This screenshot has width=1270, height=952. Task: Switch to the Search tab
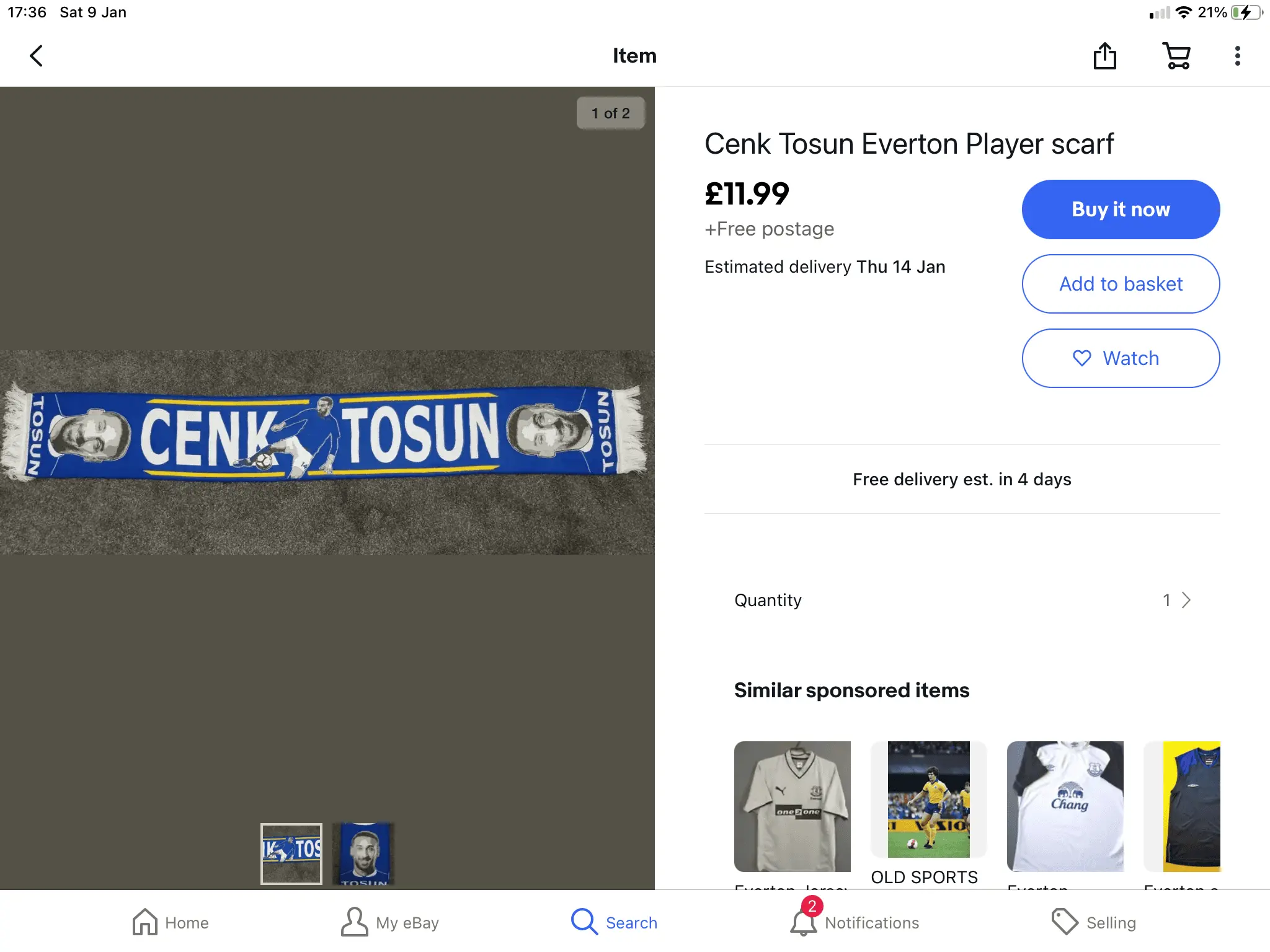coord(614,922)
